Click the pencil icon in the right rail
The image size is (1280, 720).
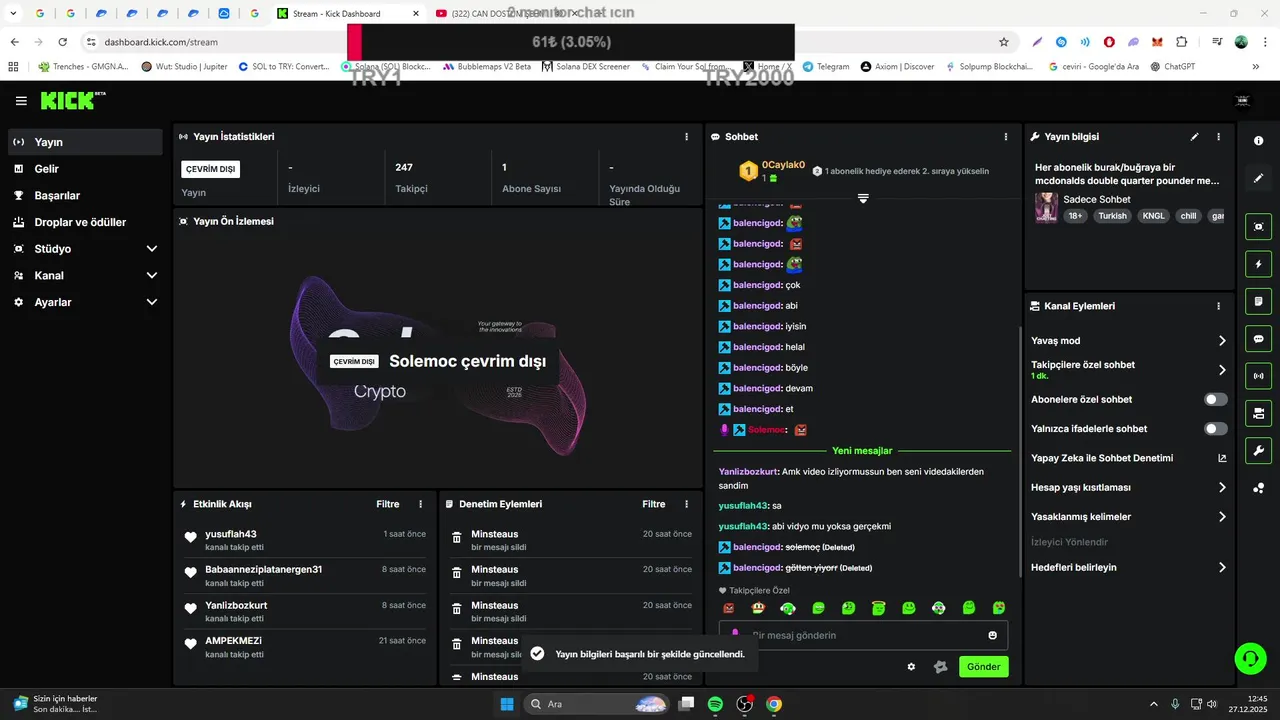pos(1258,178)
